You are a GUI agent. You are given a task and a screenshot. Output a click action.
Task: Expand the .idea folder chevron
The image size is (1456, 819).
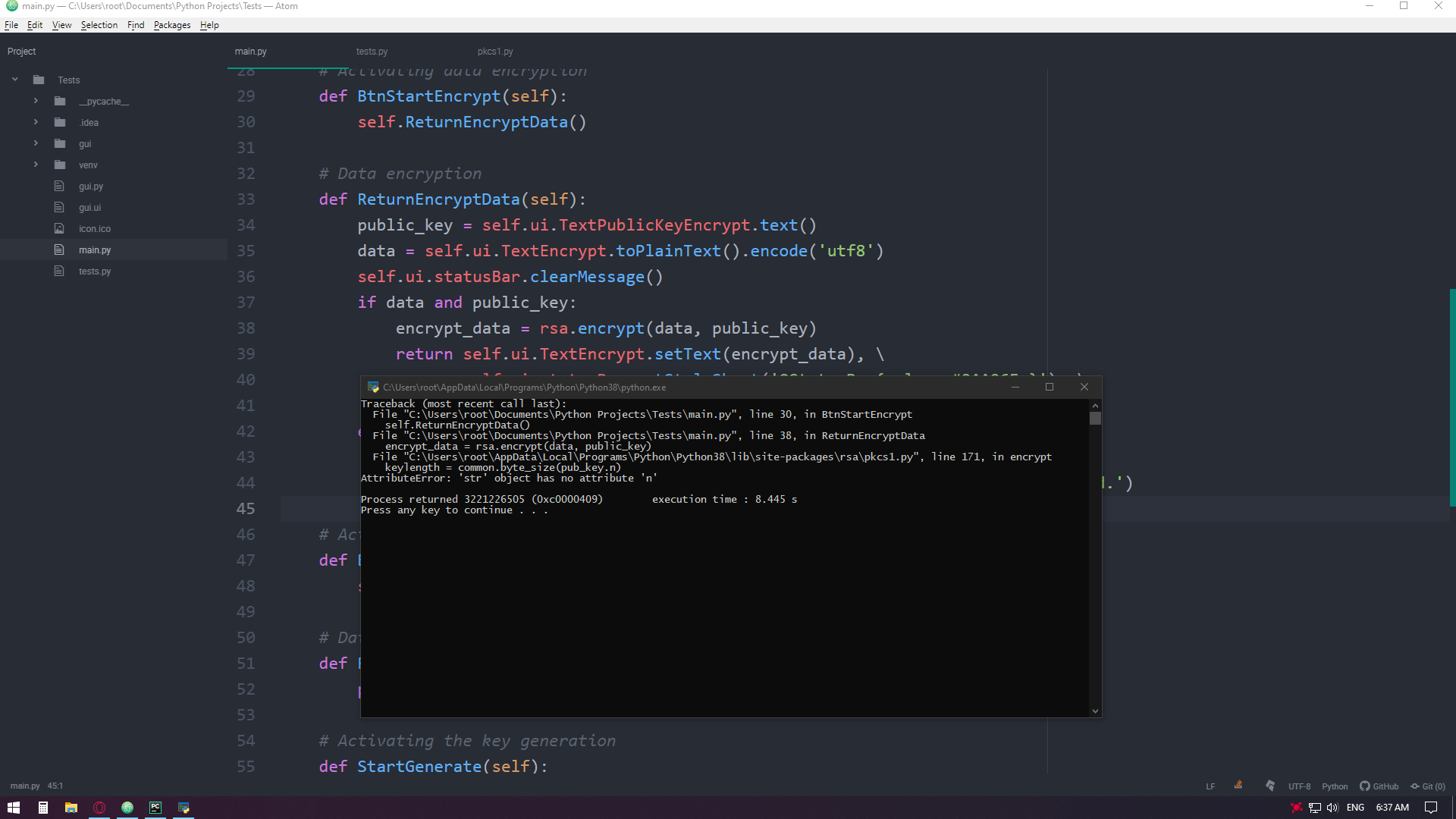pyautogui.click(x=36, y=122)
